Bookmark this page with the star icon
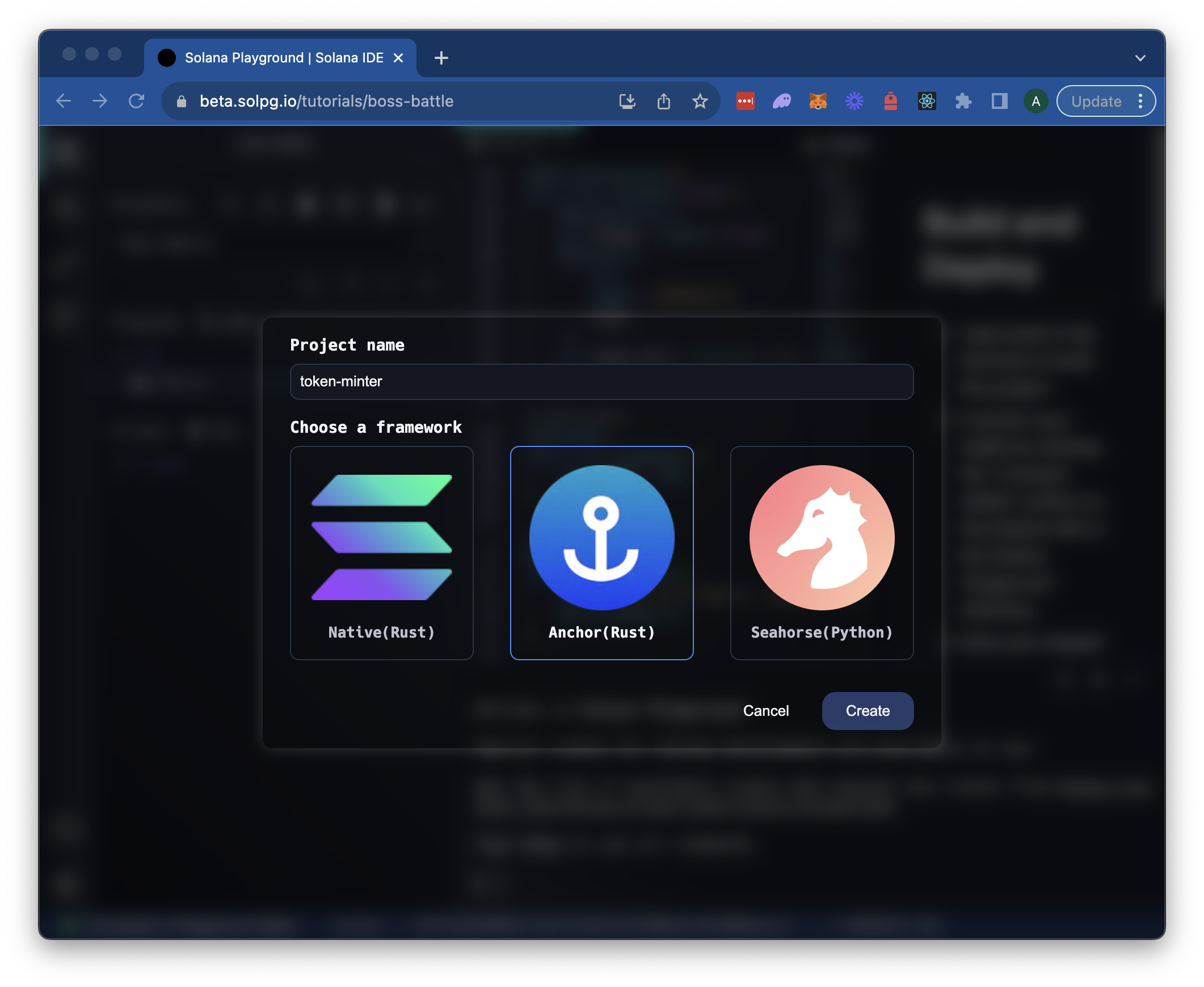Viewport: 1204px width, 987px height. 700,101
